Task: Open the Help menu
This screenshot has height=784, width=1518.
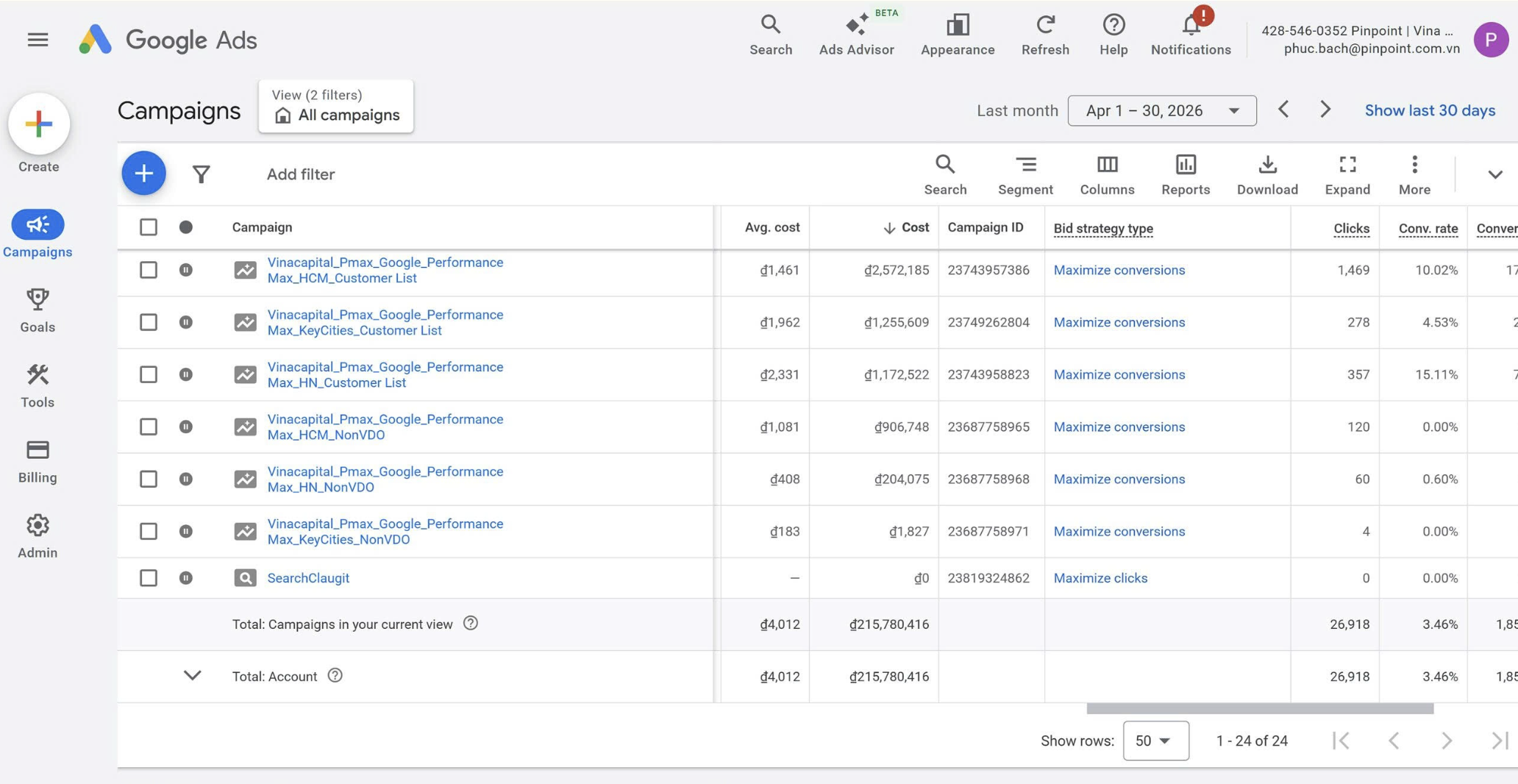Action: [x=1113, y=35]
